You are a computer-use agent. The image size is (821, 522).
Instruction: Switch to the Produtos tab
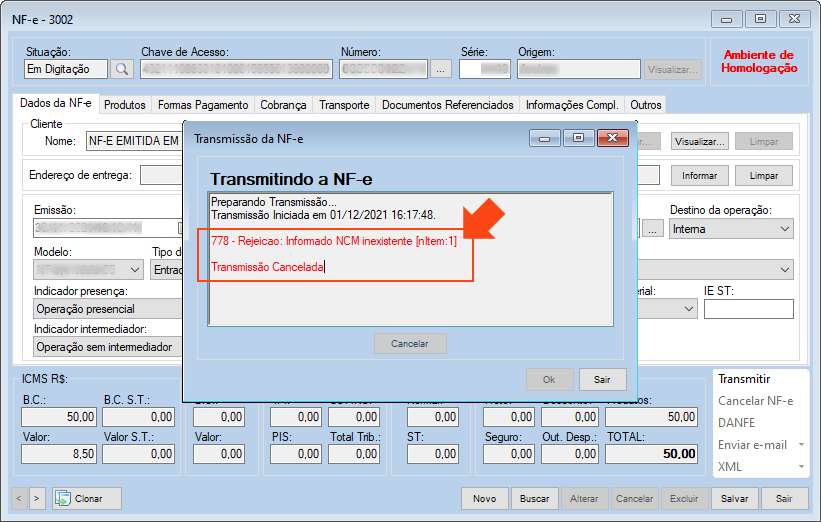[x=125, y=105]
